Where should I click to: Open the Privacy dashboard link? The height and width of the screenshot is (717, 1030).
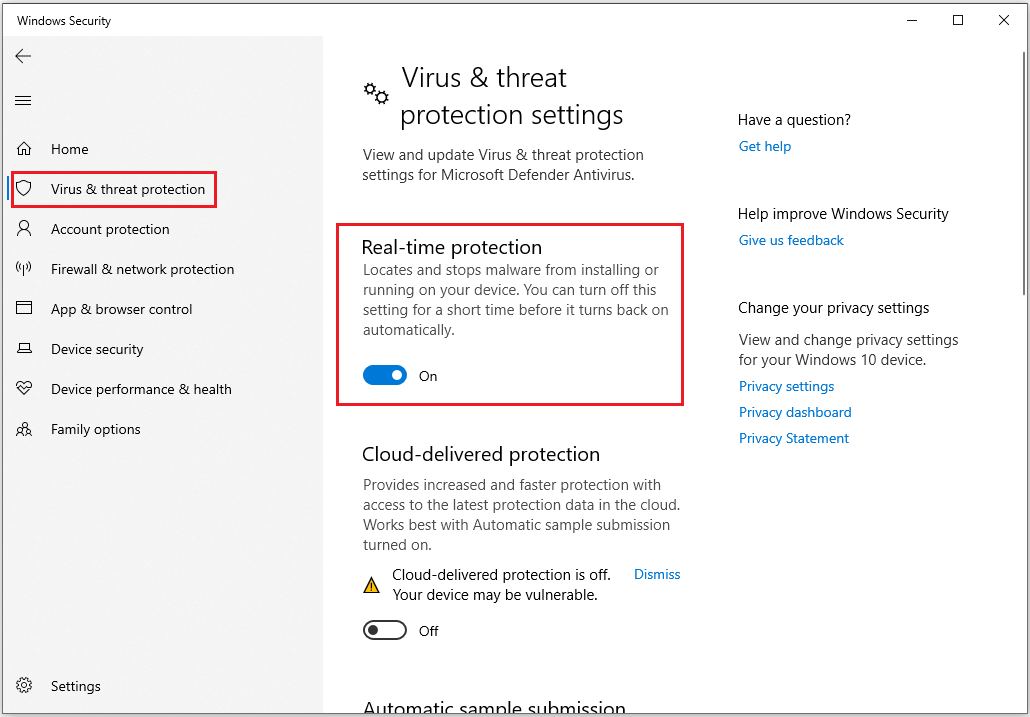click(x=795, y=412)
